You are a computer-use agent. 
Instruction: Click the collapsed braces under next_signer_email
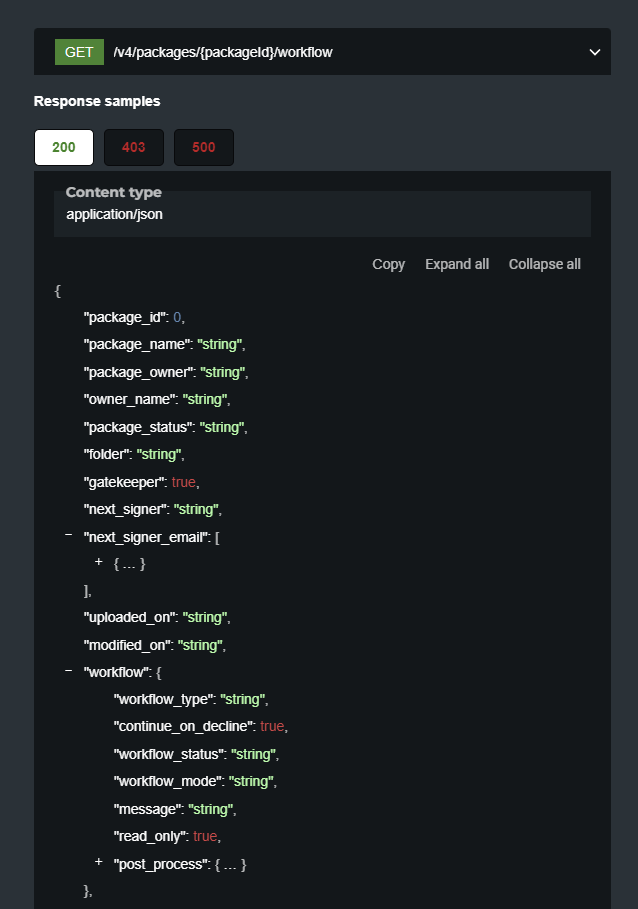click(130, 564)
